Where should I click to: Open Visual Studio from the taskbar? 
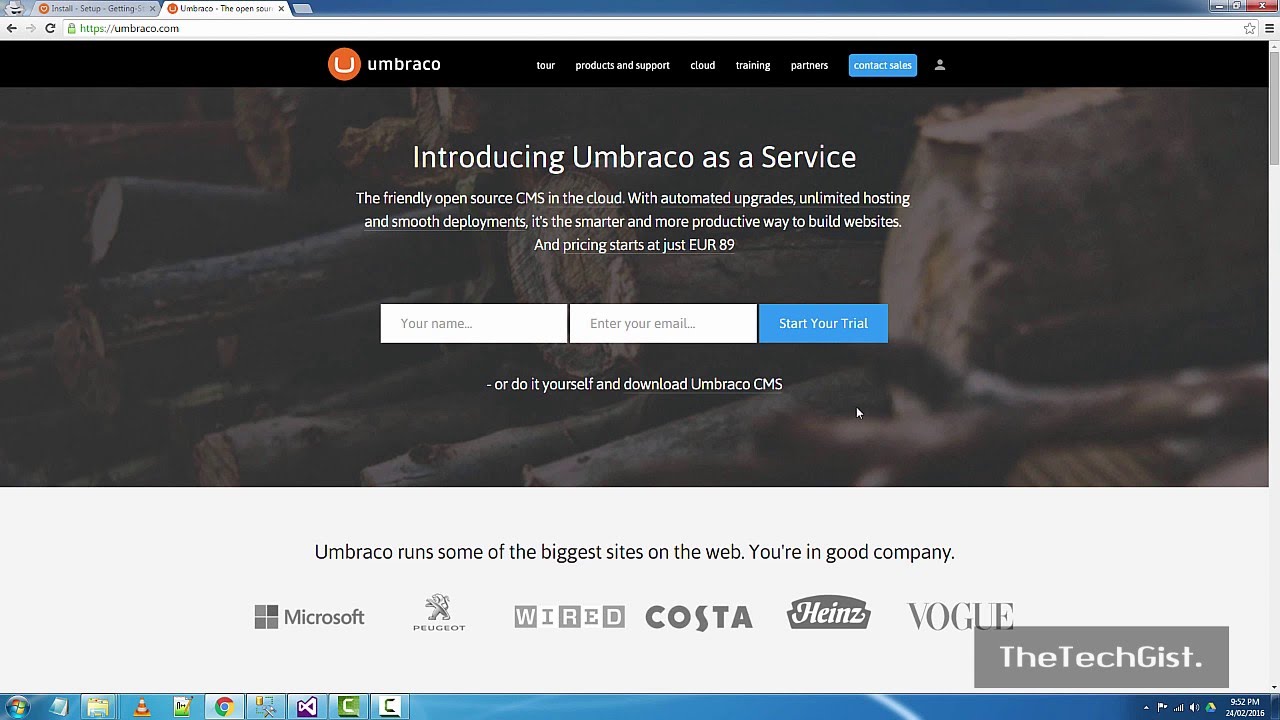pos(307,707)
